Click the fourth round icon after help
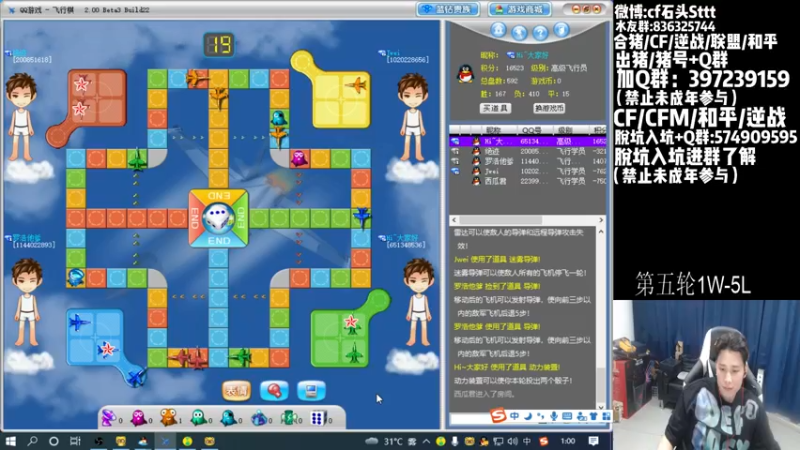The height and width of the screenshot is (450, 800). (x=561, y=30)
